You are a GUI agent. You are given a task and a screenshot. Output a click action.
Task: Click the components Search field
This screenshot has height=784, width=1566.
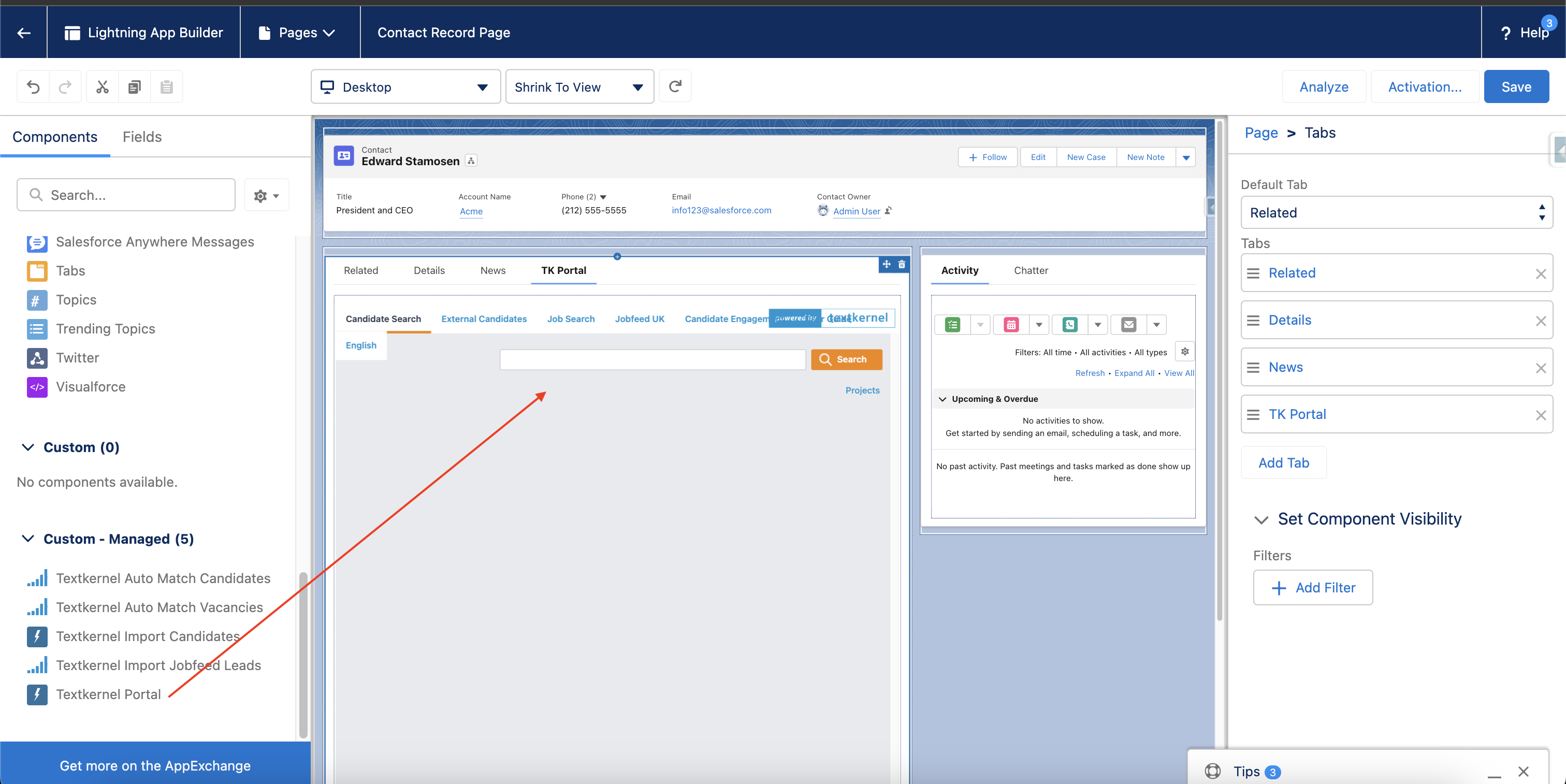[126, 195]
